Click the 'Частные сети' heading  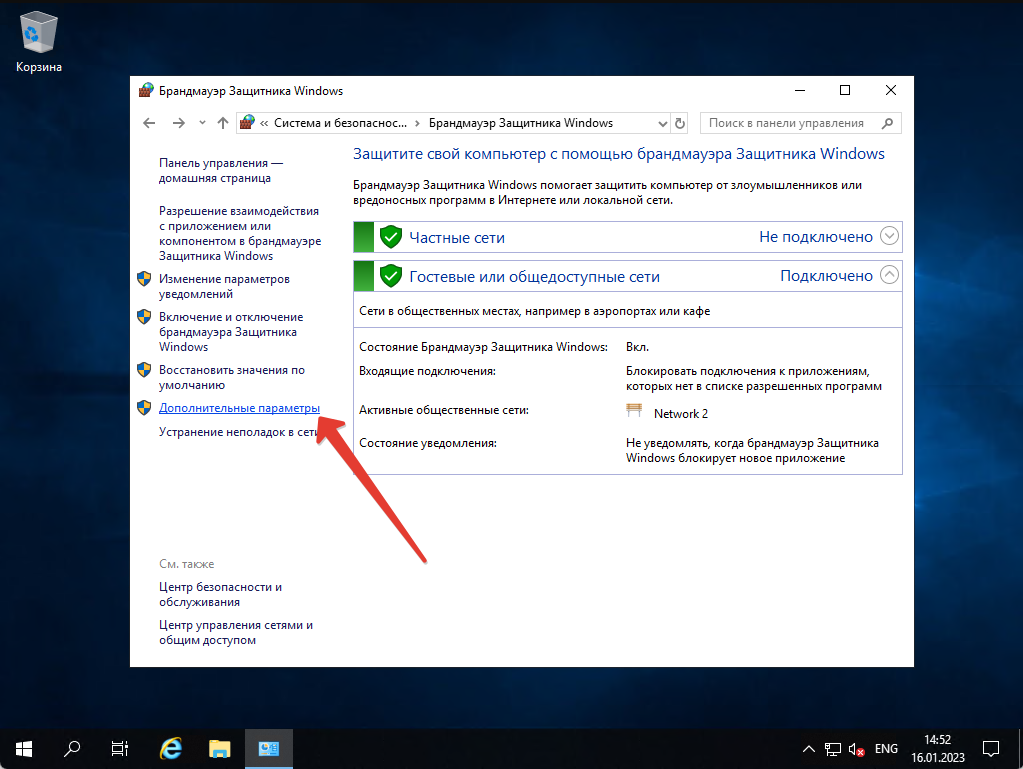pyautogui.click(x=457, y=237)
